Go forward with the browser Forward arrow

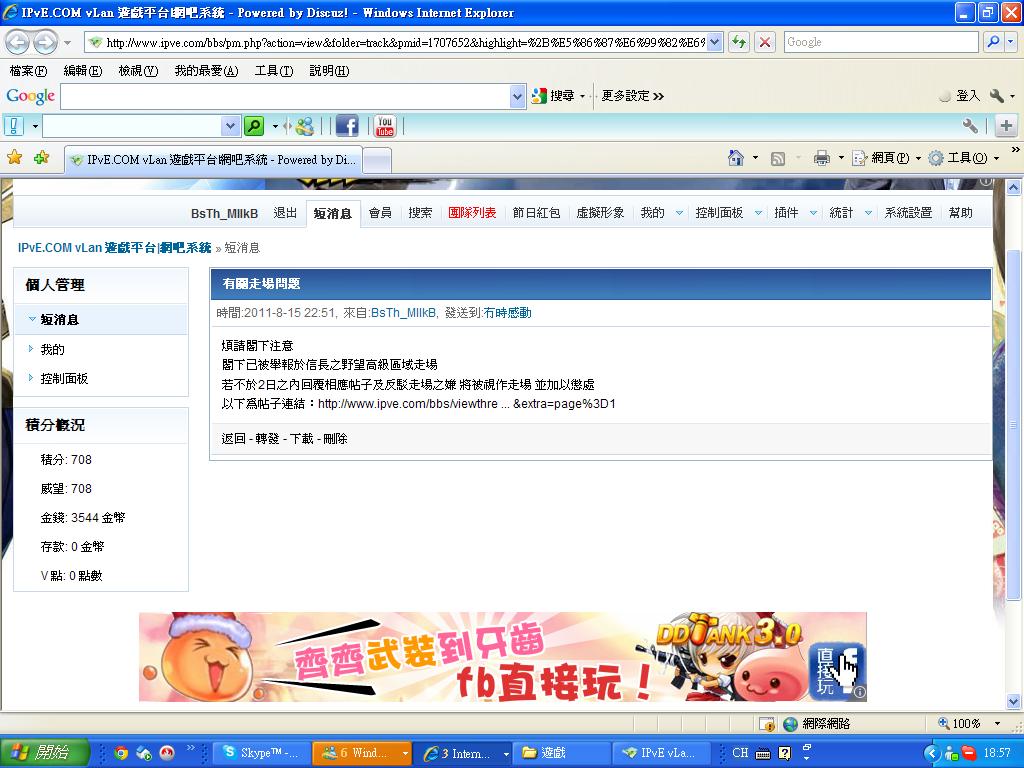[x=45, y=42]
